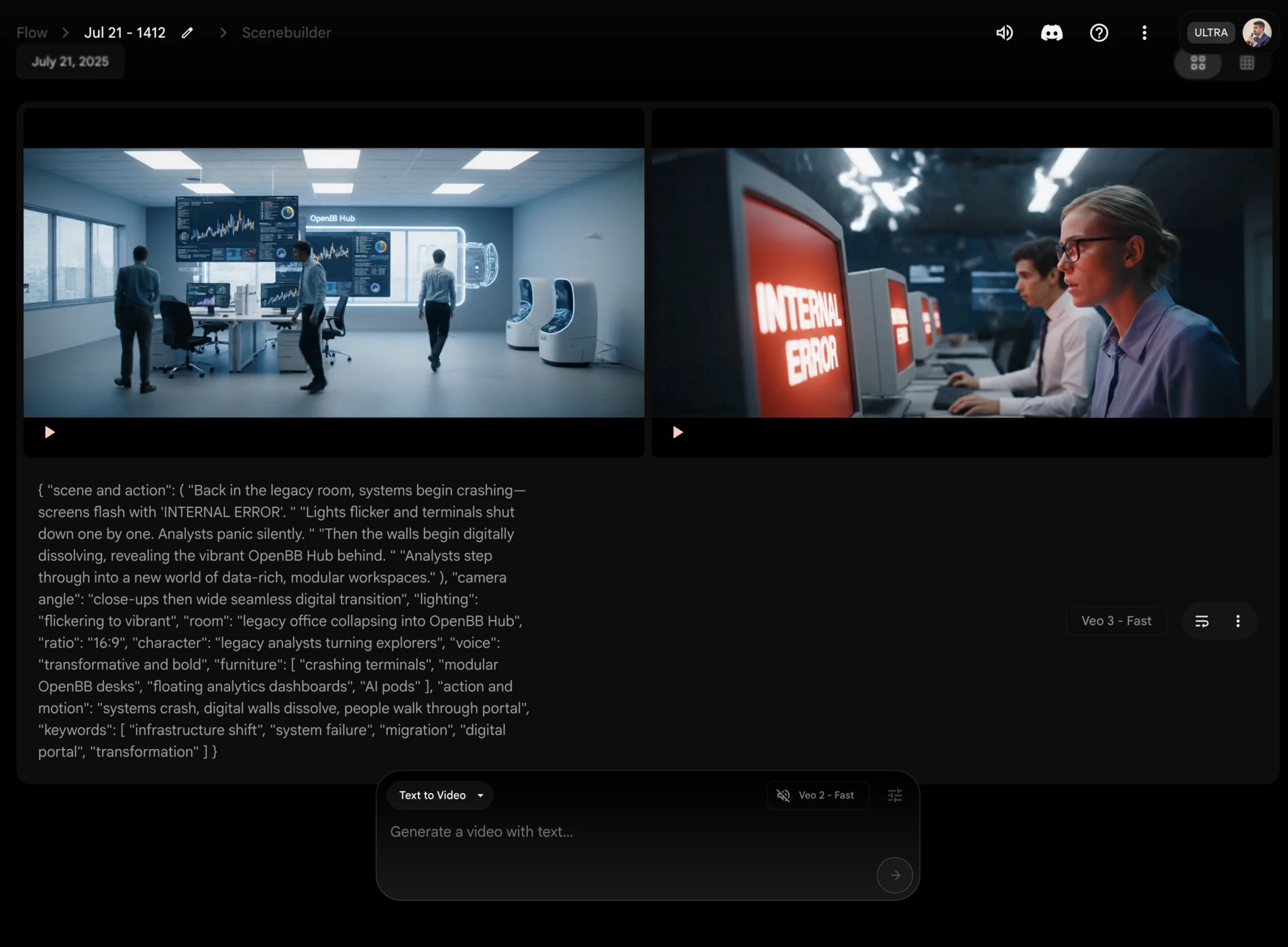Click the ULTRA plan badge
This screenshot has height=947, width=1288.
tap(1210, 33)
